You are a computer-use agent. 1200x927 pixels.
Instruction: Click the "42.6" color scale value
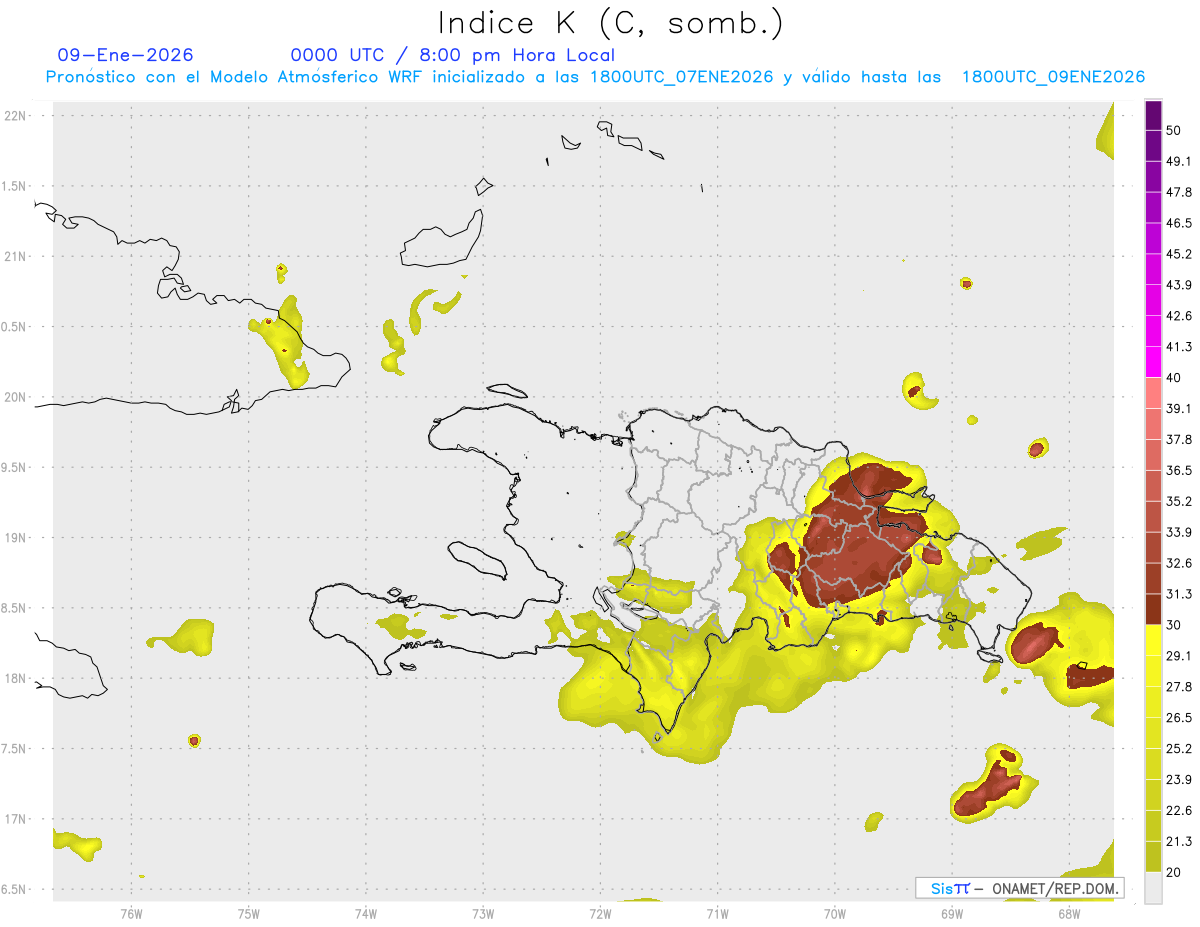[x=1179, y=316]
